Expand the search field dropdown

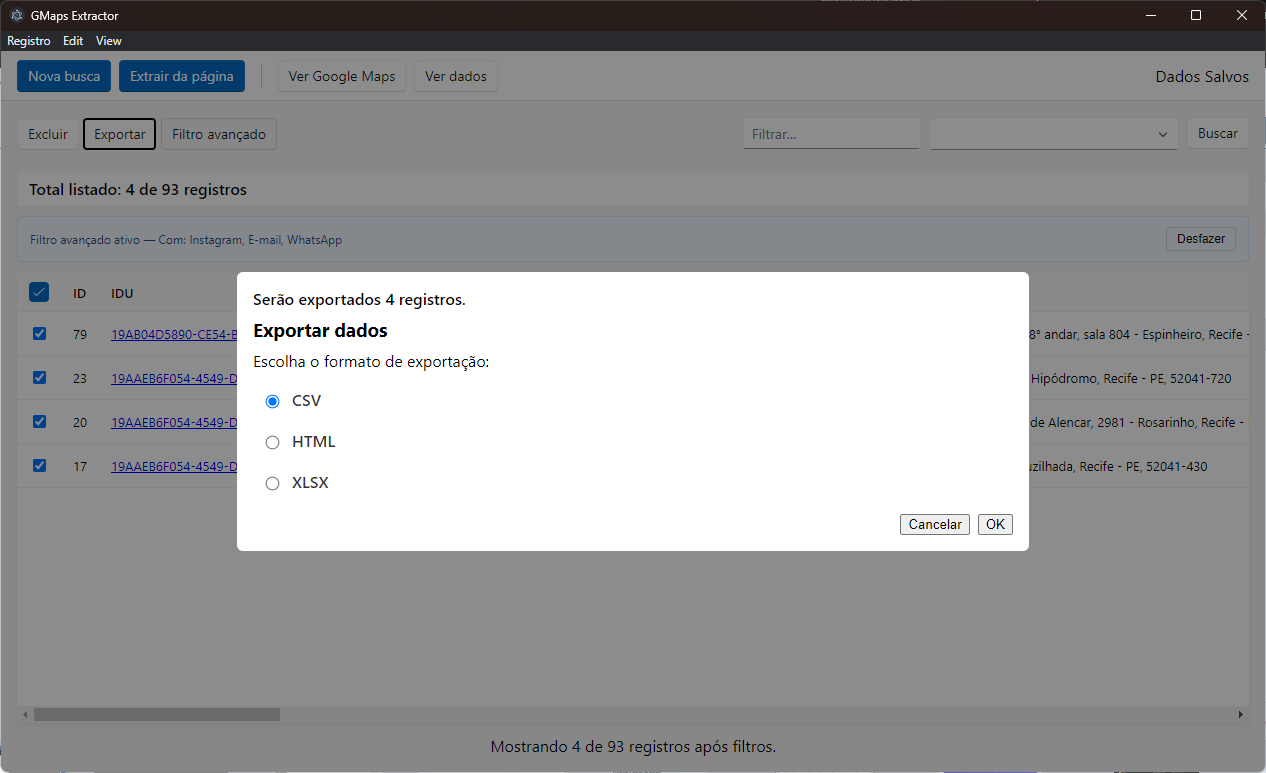(1053, 134)
